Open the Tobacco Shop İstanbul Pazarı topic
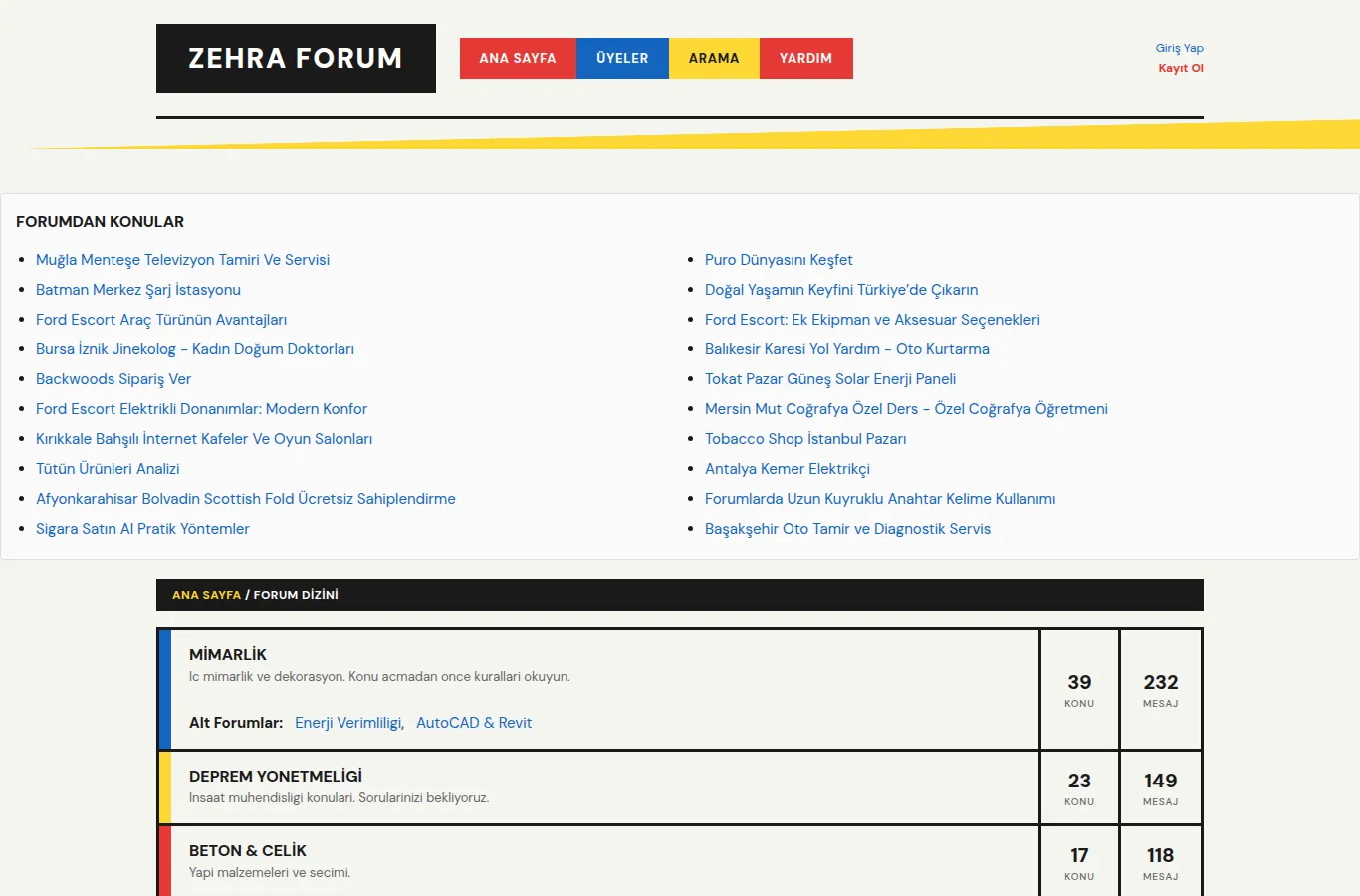This screenshot has width=1360, height=896. coord(805,439)
